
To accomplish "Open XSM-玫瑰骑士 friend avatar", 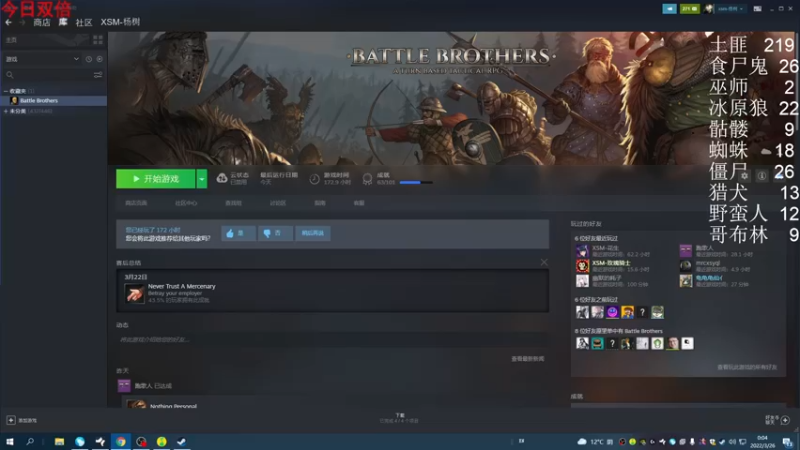I will coord(582,266).
